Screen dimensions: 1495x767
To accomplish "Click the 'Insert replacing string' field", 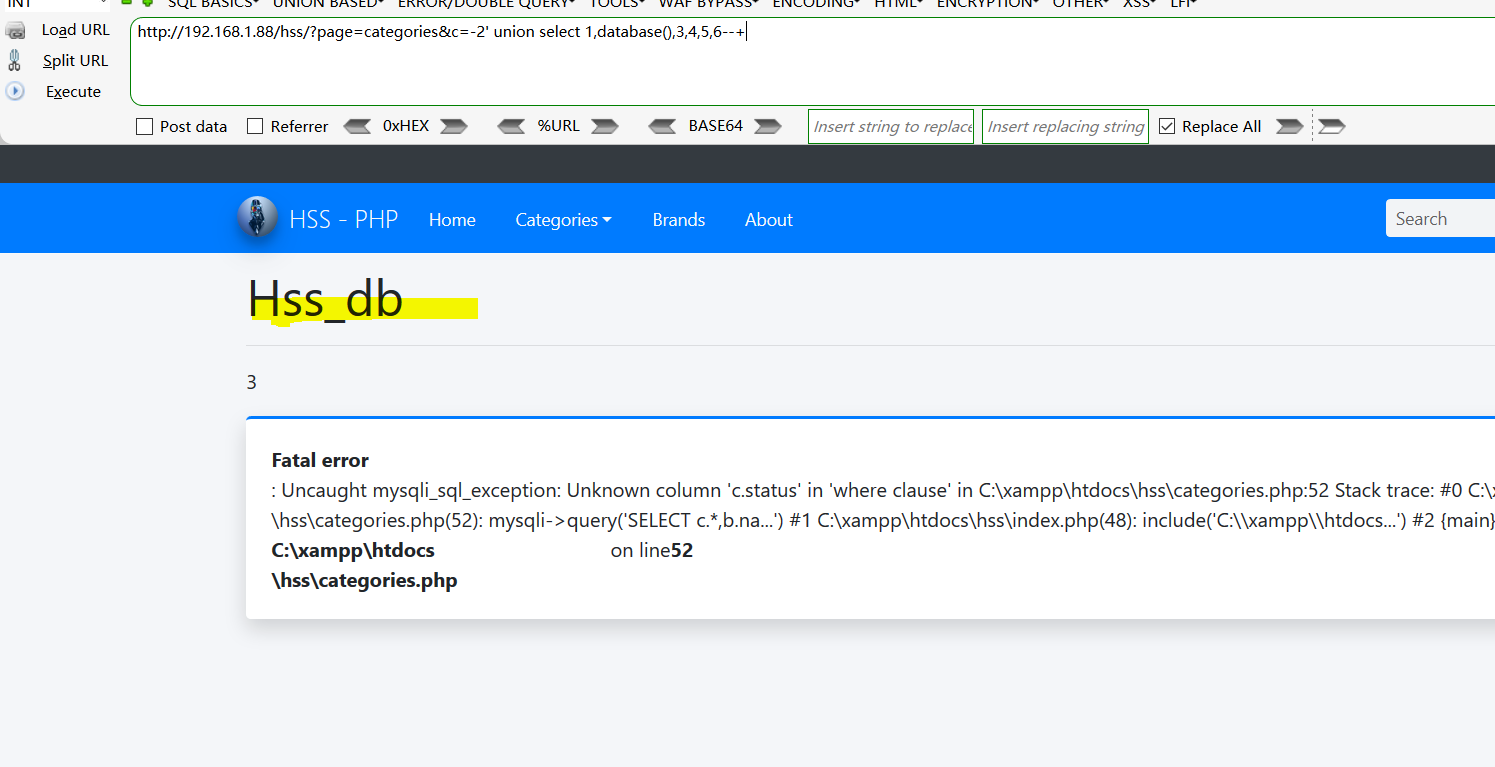I will click(1065, 126).
